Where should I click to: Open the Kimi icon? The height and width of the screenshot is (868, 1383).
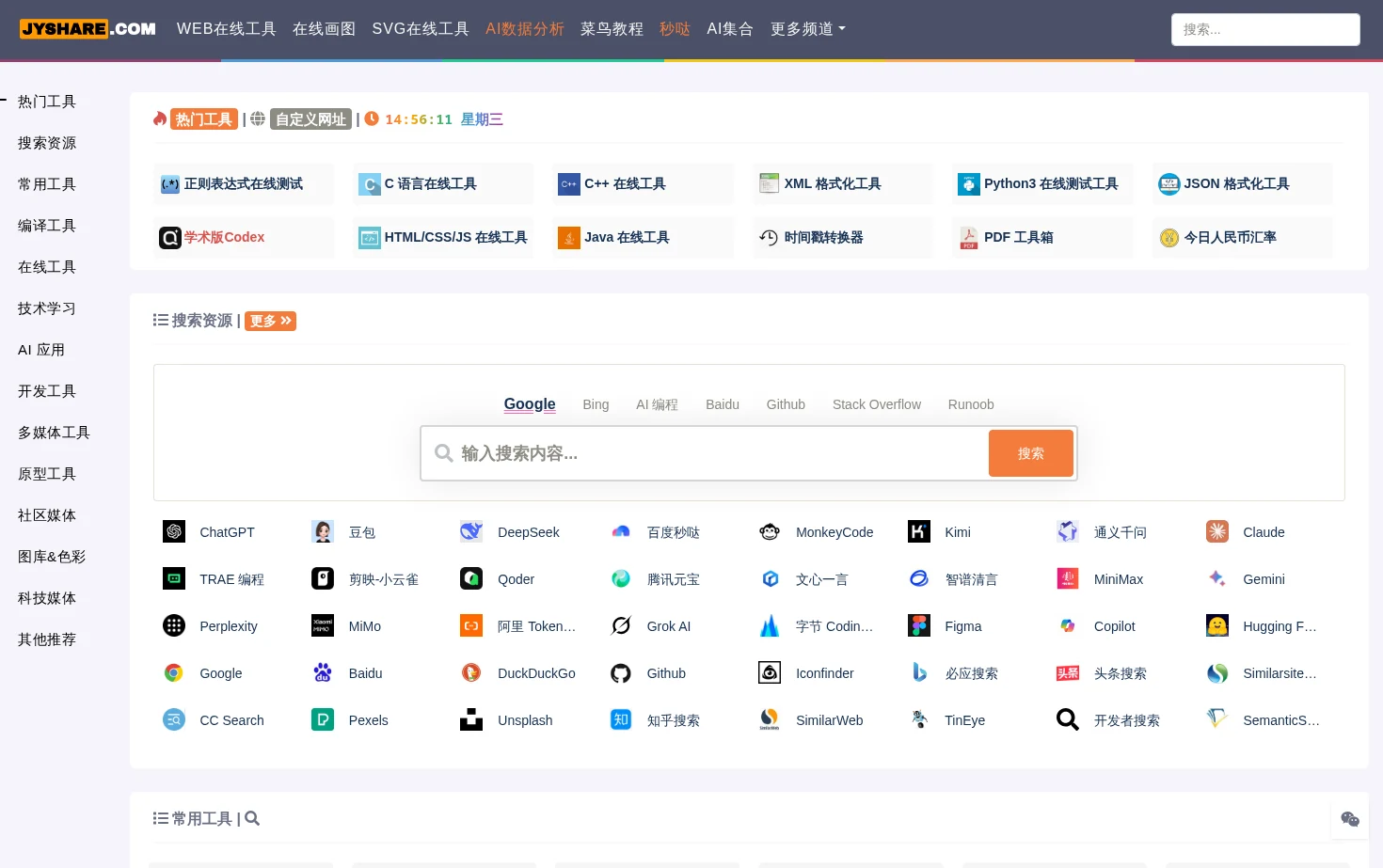tap(919, 532)
